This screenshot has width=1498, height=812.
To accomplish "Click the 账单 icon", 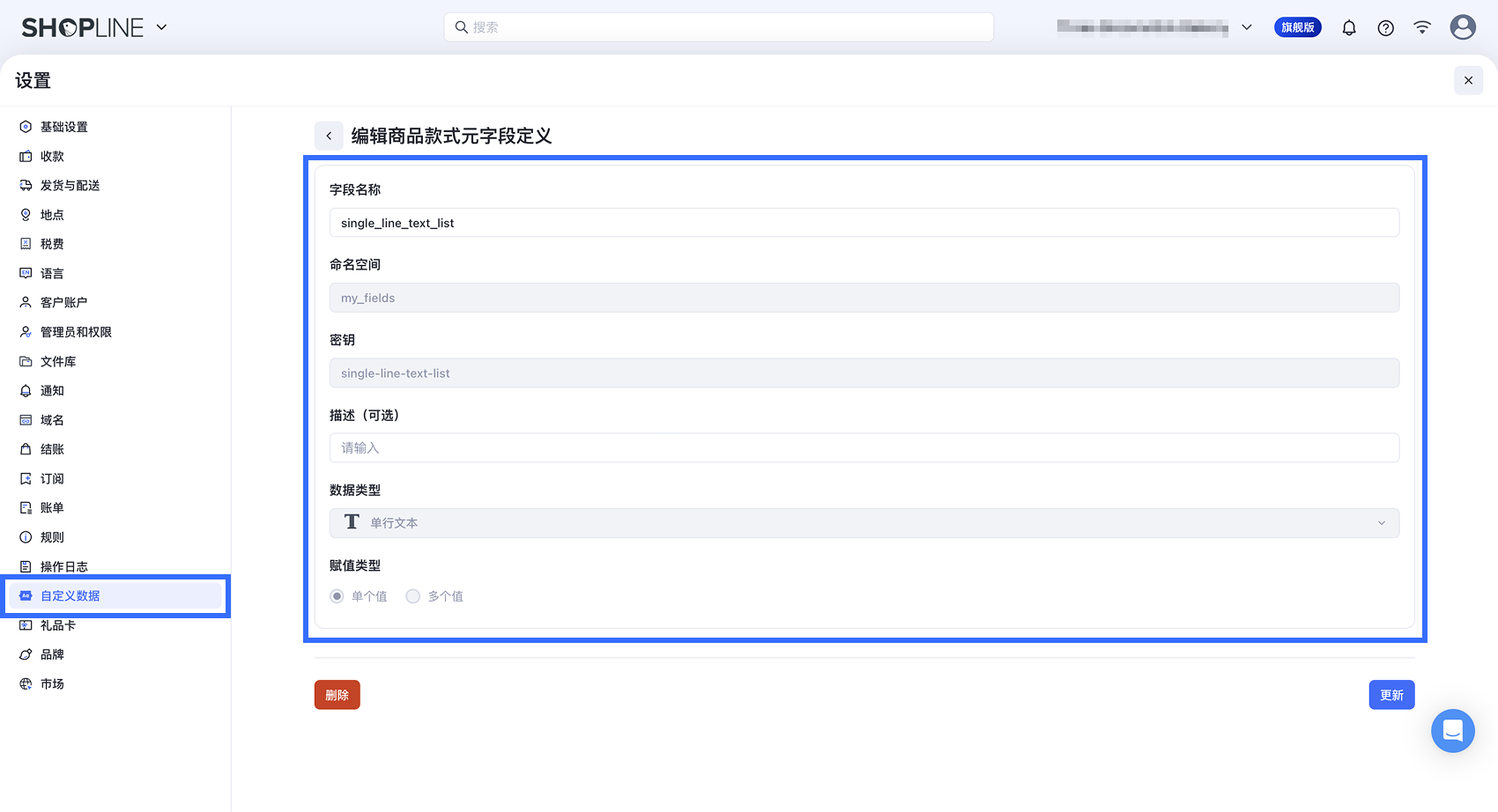I will (x=26, y=507).
